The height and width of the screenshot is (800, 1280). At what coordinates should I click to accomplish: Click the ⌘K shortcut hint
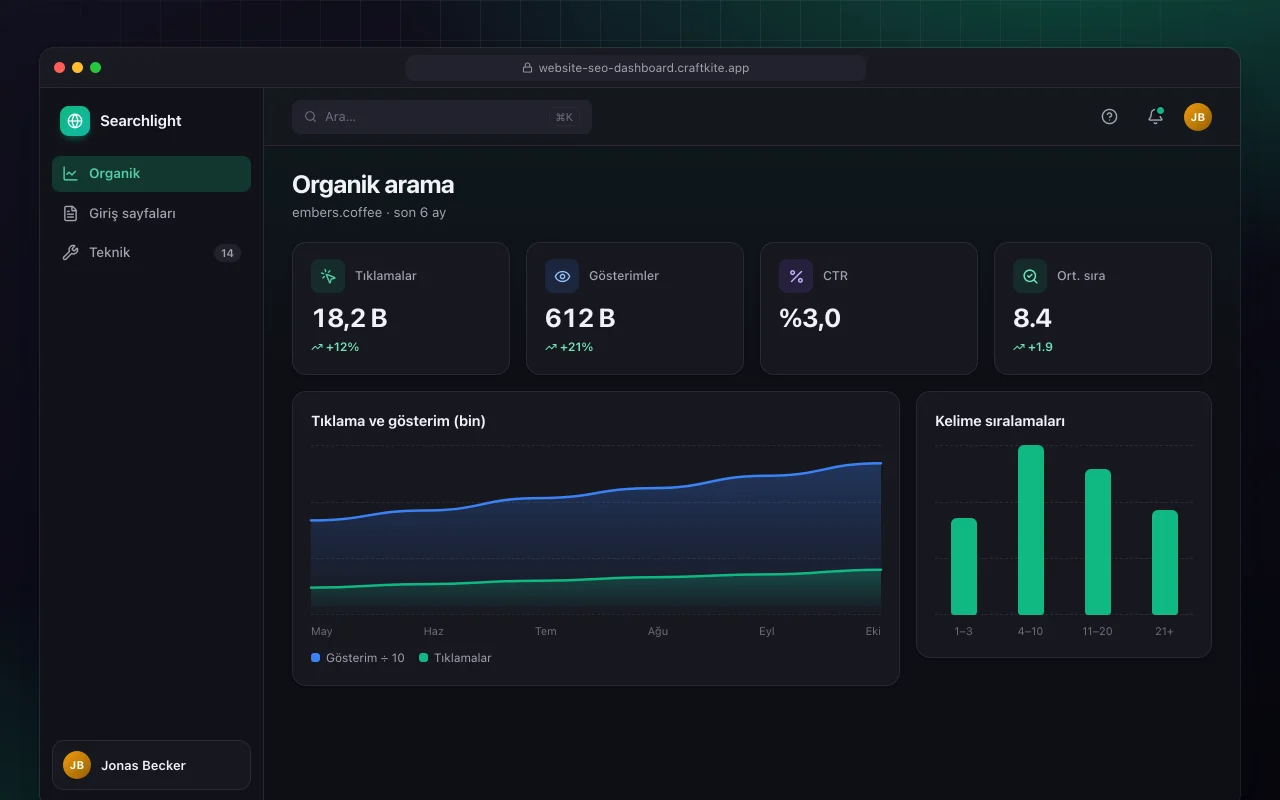pos(564,117)
